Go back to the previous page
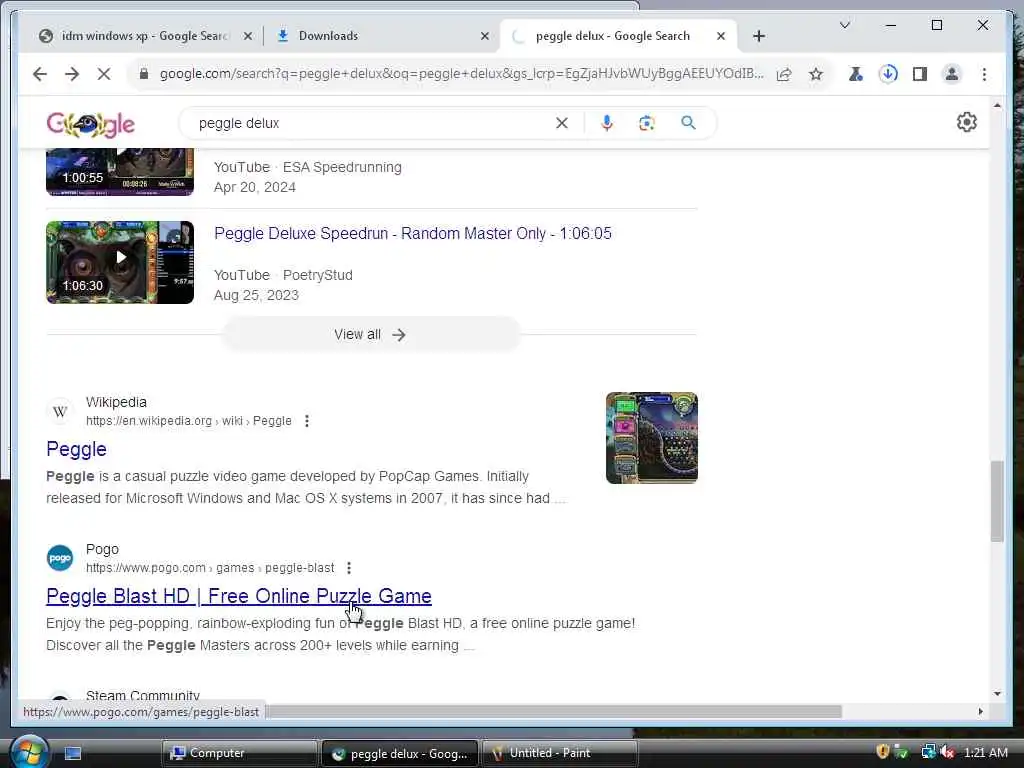The height and width of the screenshot is (768, 1024). [40, 74]
